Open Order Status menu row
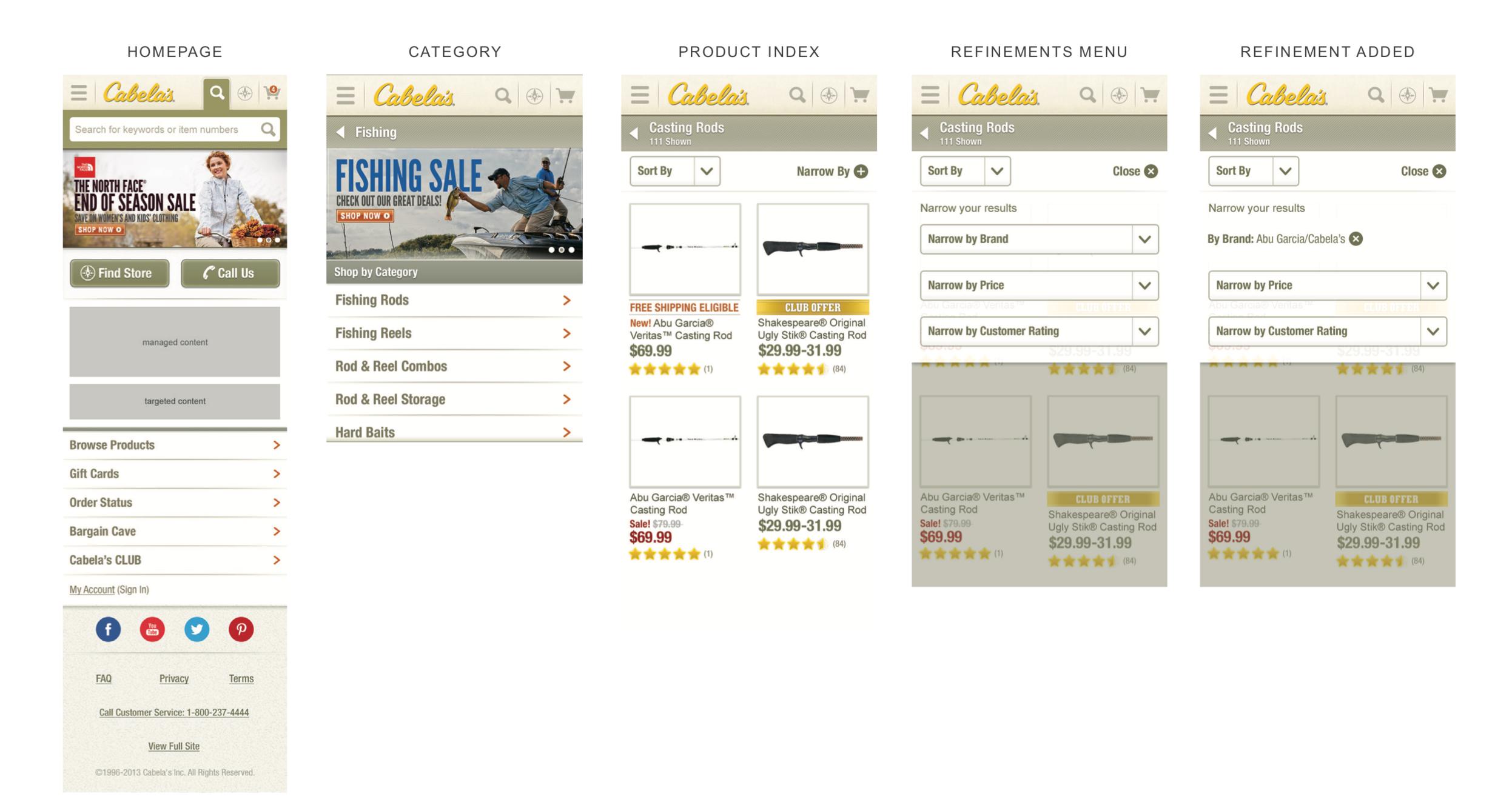The height and width of the screenshot is (805, 1512). click(x=175, y=503)
